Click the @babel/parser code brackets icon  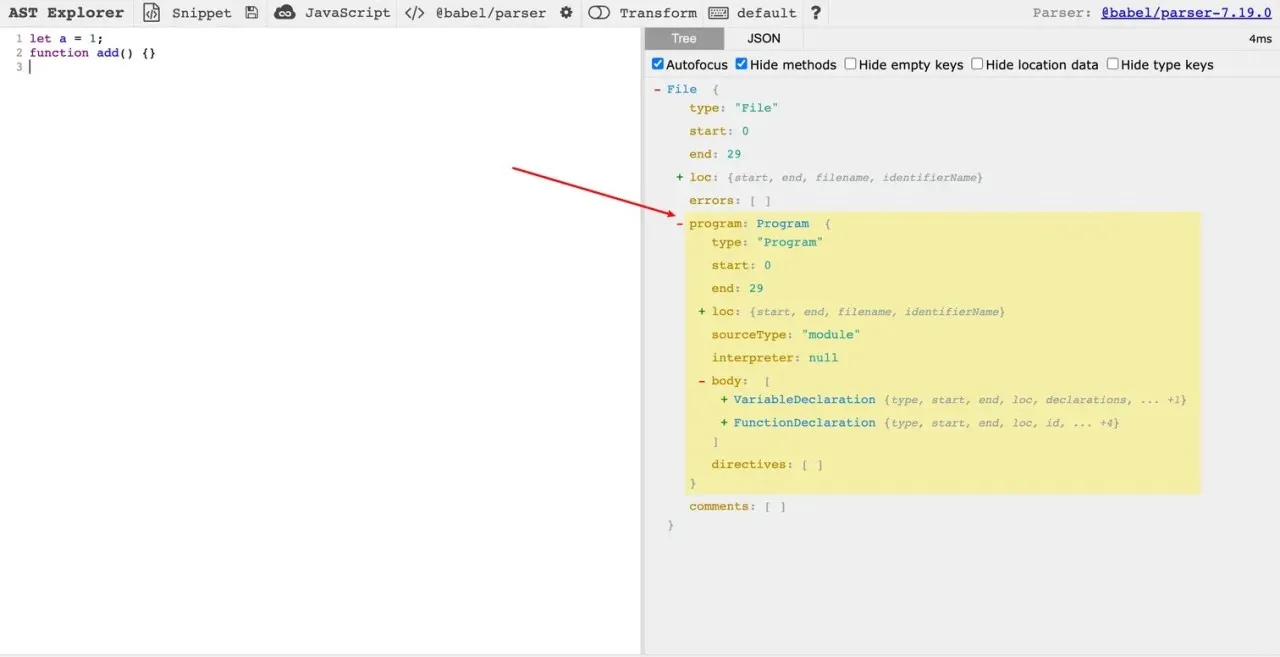[x=415, y=13]
